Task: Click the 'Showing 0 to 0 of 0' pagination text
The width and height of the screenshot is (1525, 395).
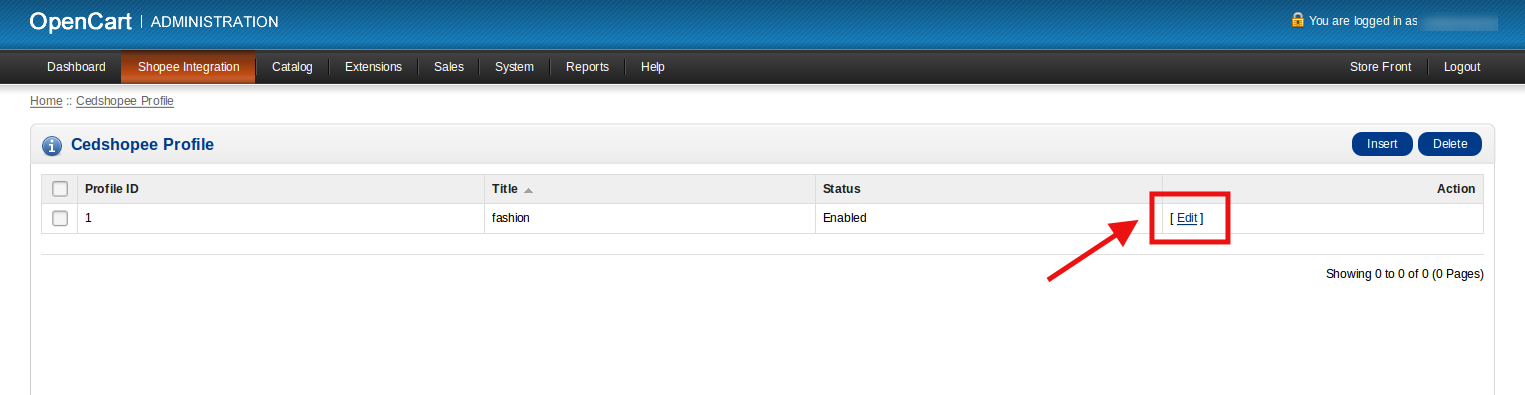Action: (1404, 274)
